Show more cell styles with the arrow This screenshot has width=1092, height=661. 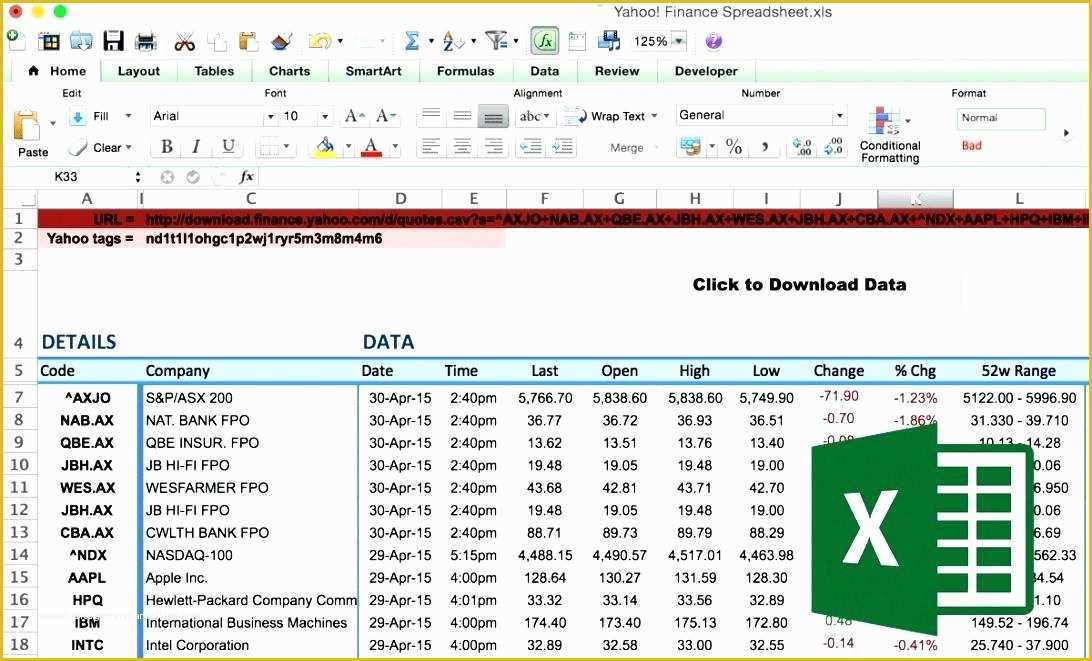(1066, 132)
